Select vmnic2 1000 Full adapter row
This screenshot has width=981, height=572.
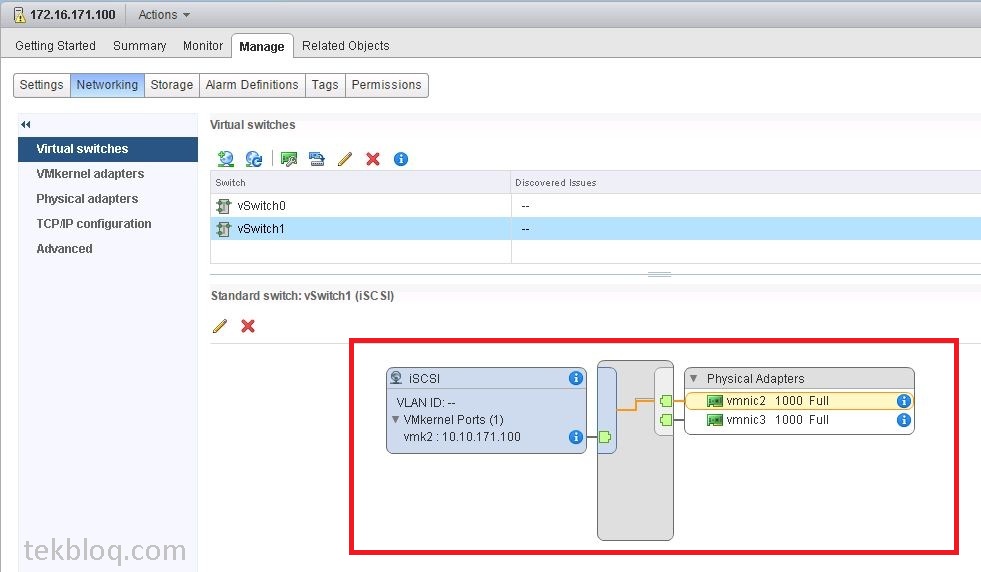click(x=799, y=401)
